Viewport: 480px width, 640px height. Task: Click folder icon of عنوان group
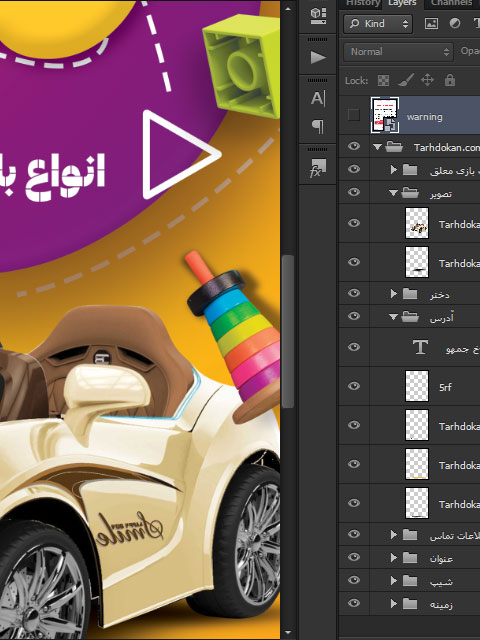coord(410,557)
